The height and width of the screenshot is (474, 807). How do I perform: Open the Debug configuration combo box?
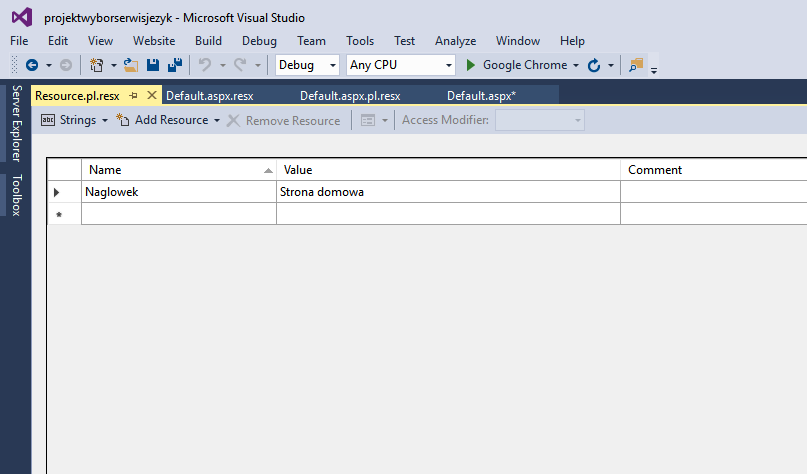(x=307, y=65)
